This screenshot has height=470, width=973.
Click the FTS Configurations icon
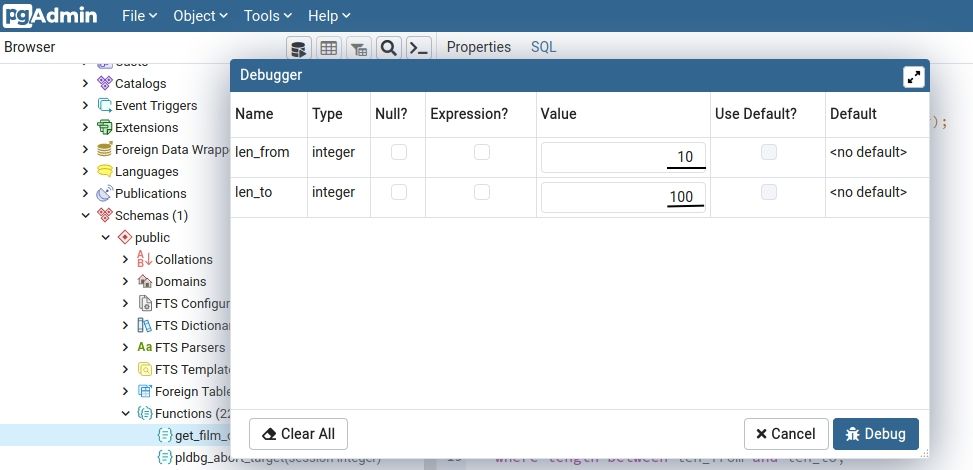tap(145, 304)
